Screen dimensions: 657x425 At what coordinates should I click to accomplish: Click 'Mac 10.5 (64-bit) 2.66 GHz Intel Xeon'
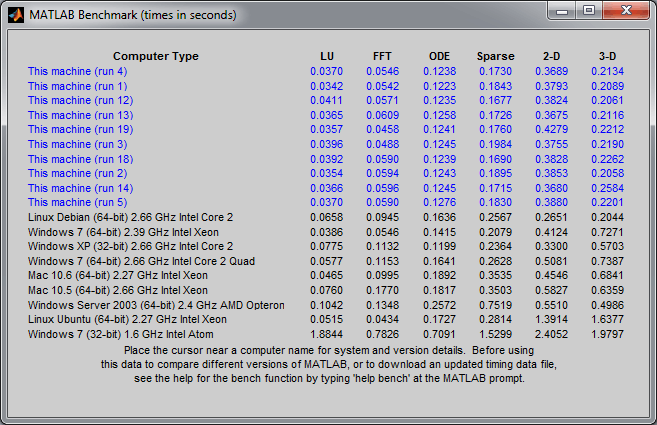[118, 290]
